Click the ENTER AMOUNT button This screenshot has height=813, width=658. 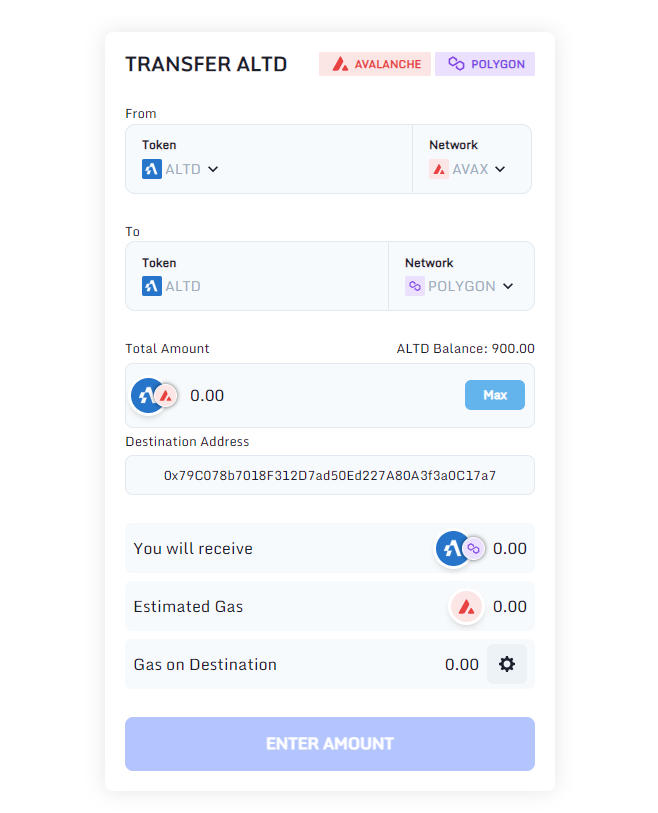(x=330, y=744)
